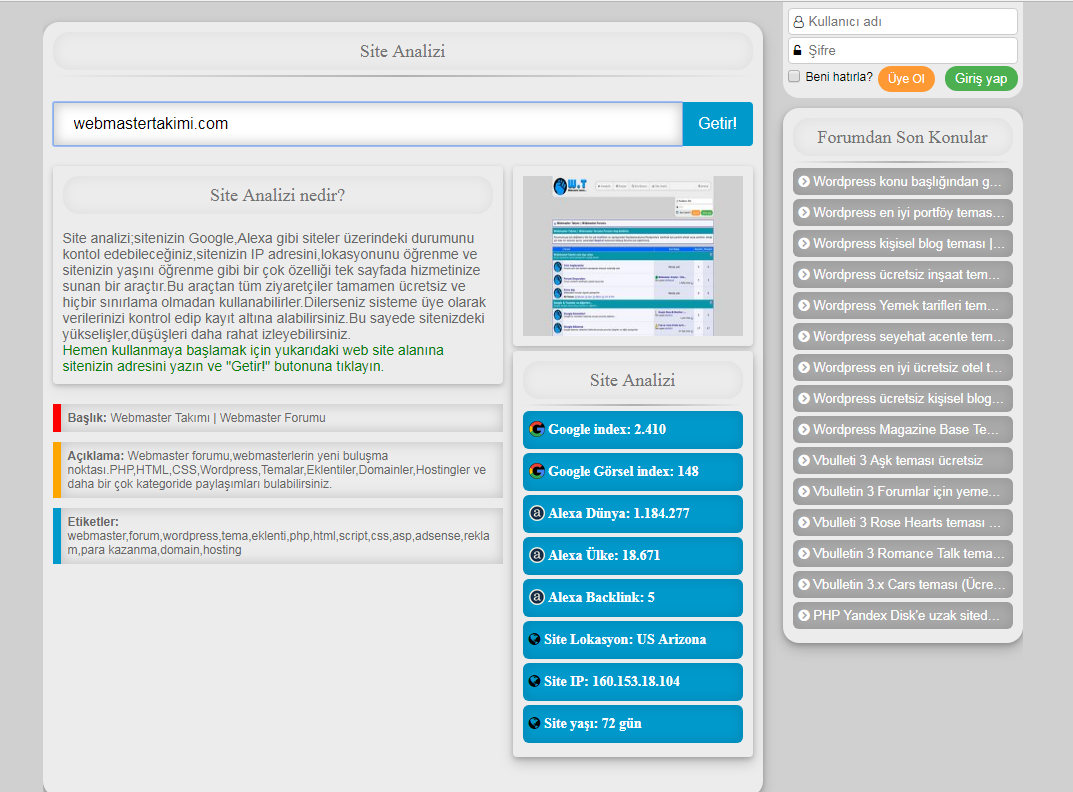Click arrow icon beside Wordpress ücretsiz inşaat
This screenshot has width=1073, height=792.
click(804, 274)
